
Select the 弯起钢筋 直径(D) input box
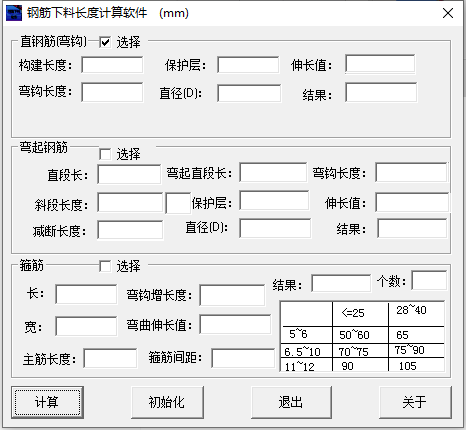pos(275,228)
